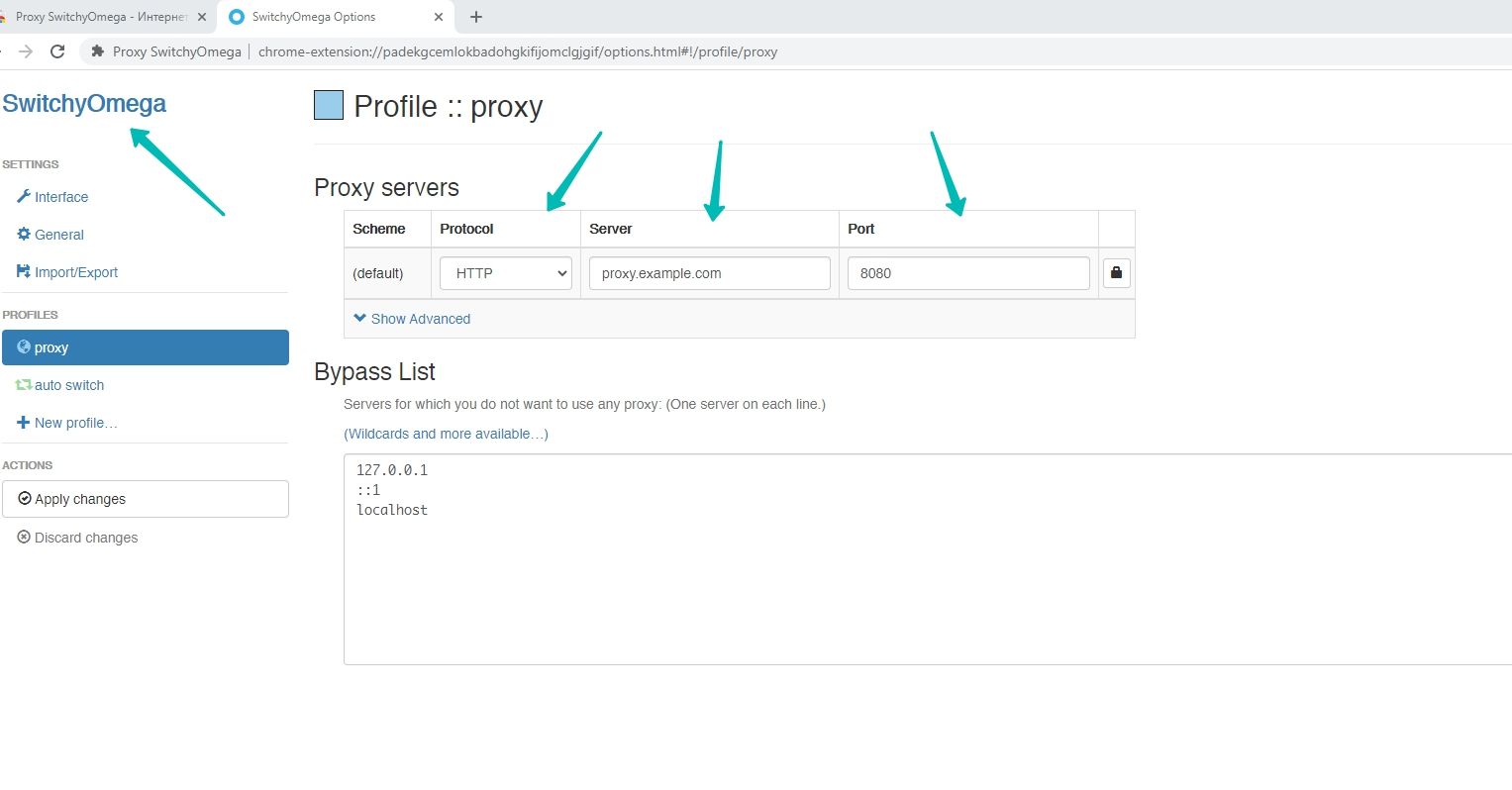Screen dimensions: 1512x790
Task: Click the Profile :: proxy title
Action: click(x=449, y=106)
